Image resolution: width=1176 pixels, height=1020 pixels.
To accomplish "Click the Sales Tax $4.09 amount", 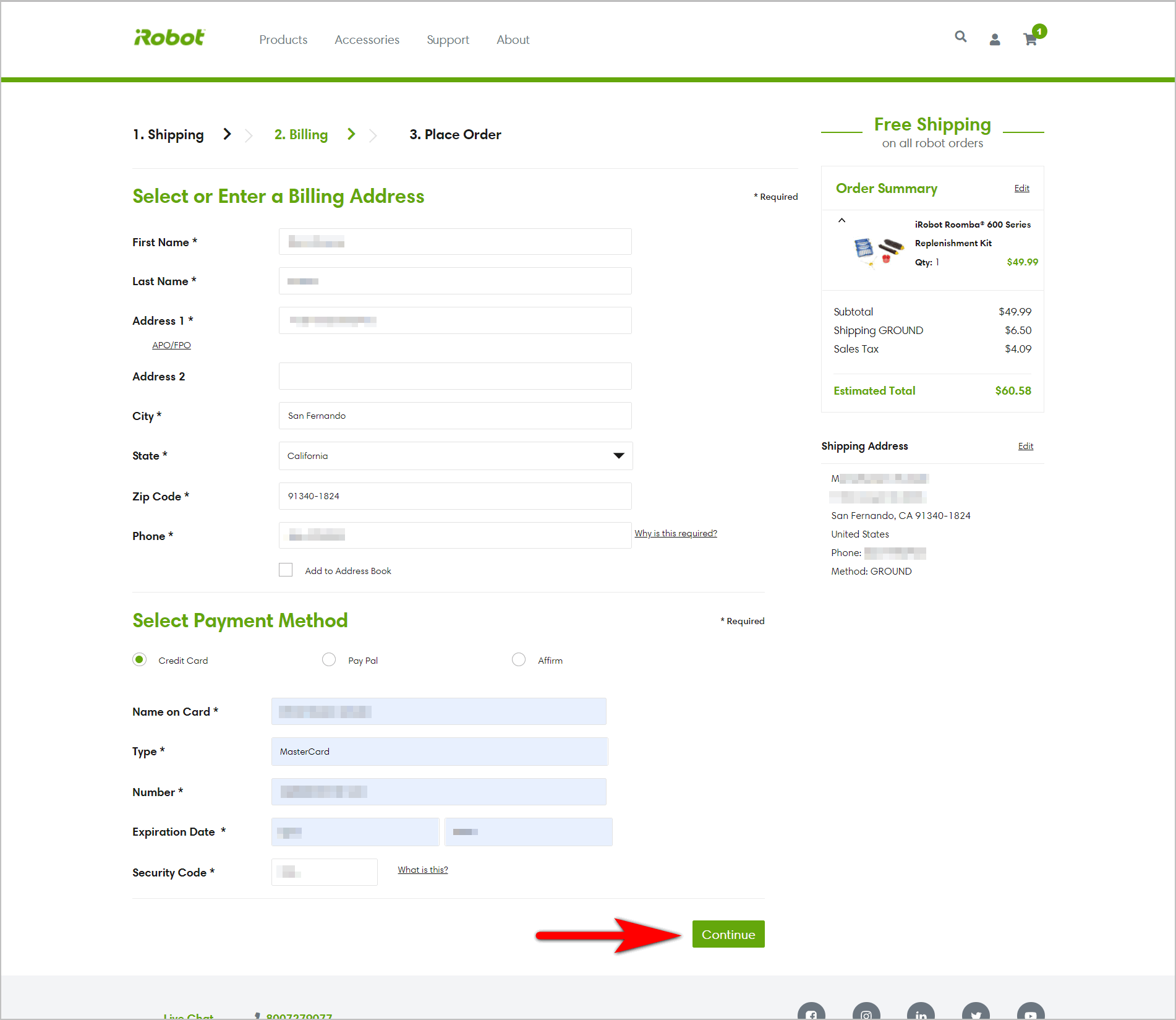I will point(1018,349).
